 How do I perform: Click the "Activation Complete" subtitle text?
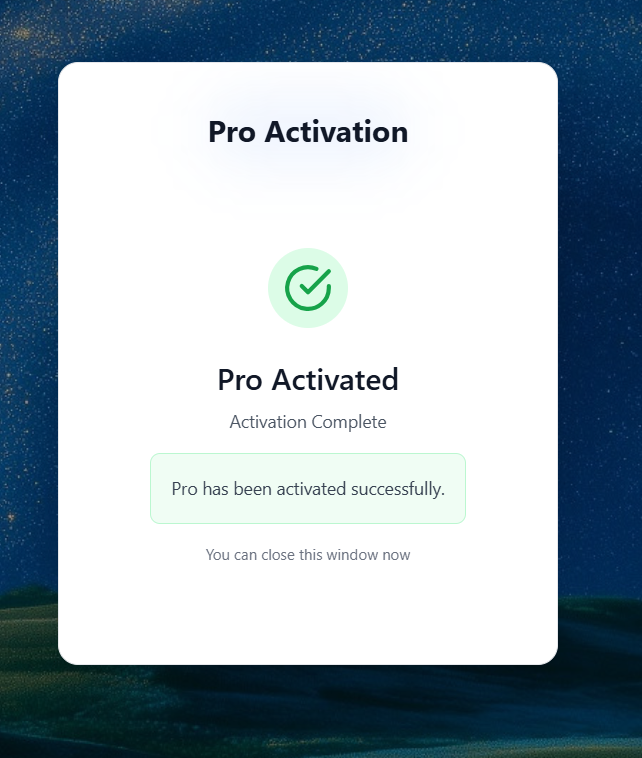click(x=308, y=422)
